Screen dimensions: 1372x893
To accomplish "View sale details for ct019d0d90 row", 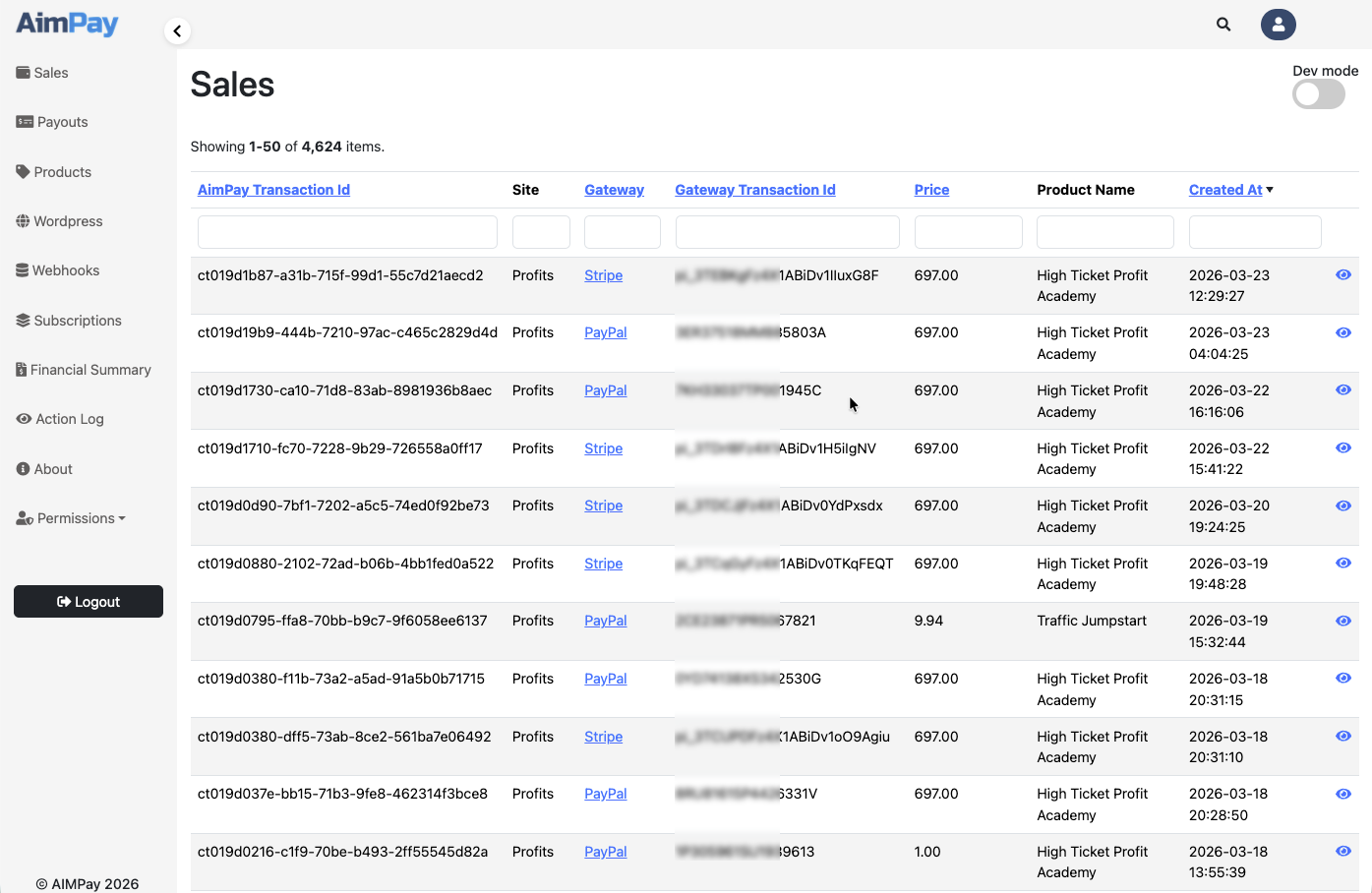I will tap(1343, 506).
